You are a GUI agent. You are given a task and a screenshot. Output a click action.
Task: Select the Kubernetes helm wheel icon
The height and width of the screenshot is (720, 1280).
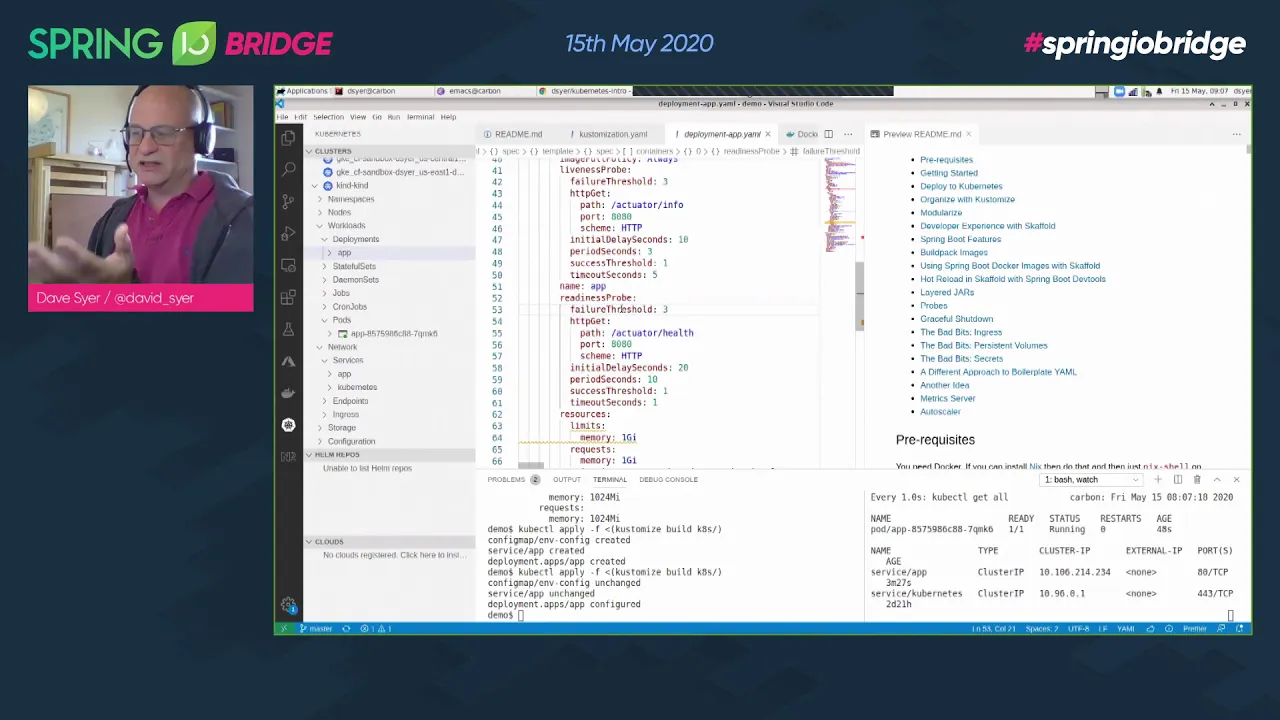pos(288,425)
